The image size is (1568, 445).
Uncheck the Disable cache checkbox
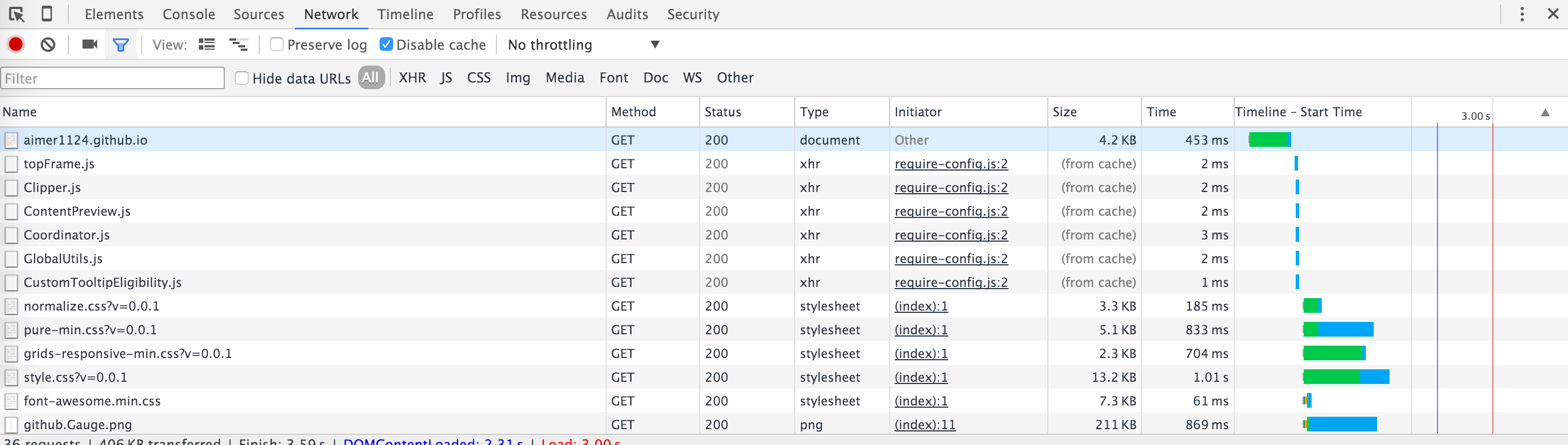pos(386,45)
